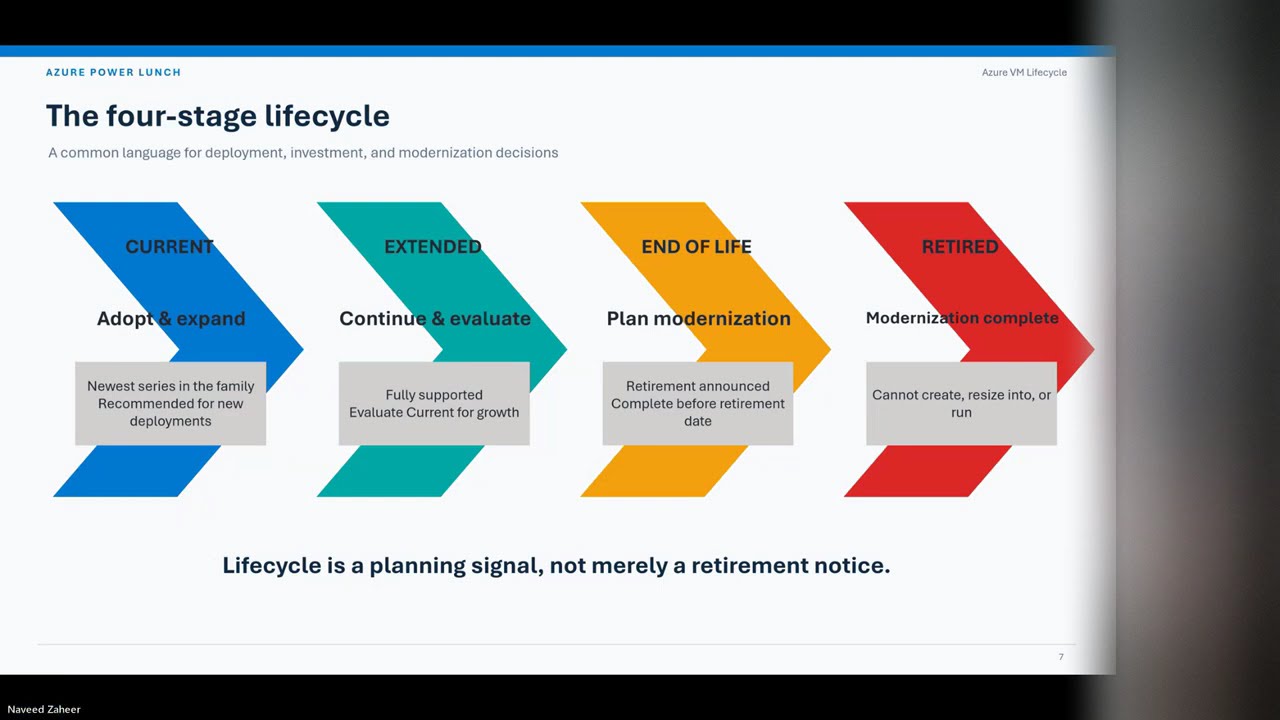This screenshot has height=720, width=1280.
Task: Click the "CURRENT" stage heading
Action: (x=170, y=246)
